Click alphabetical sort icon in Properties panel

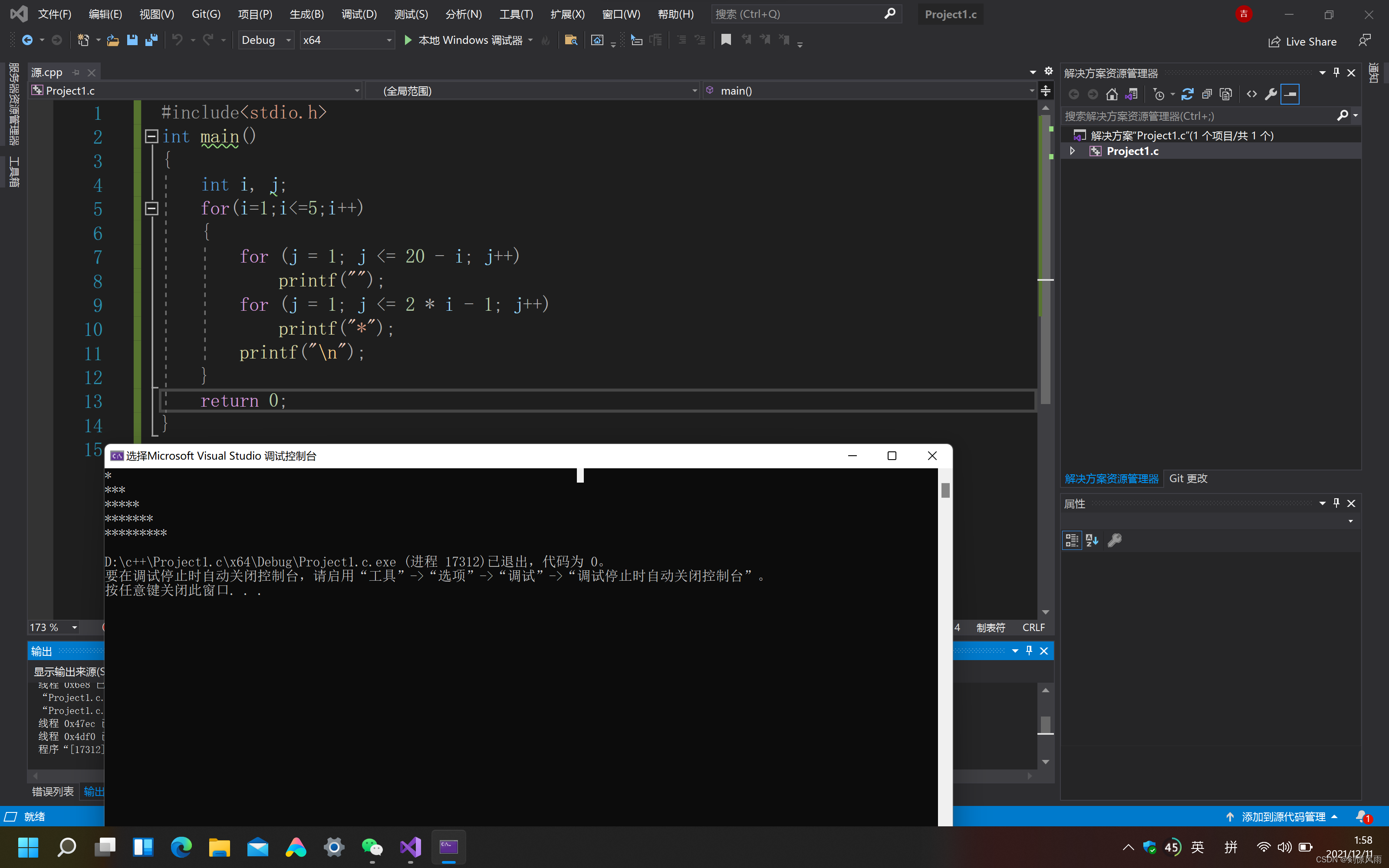pos(1092,540)
